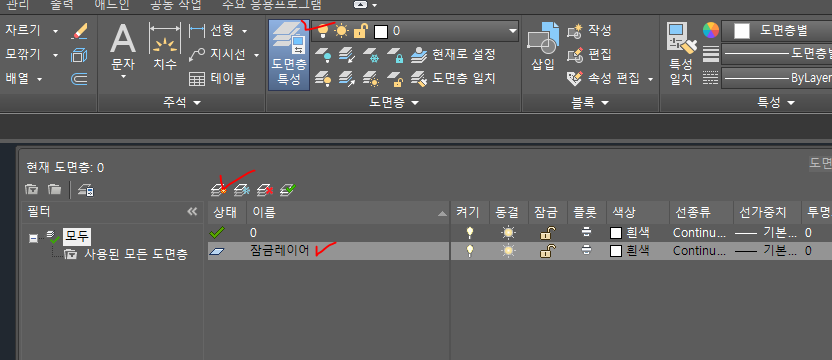Click white color swatch for layer 0

tap(616, 233)
